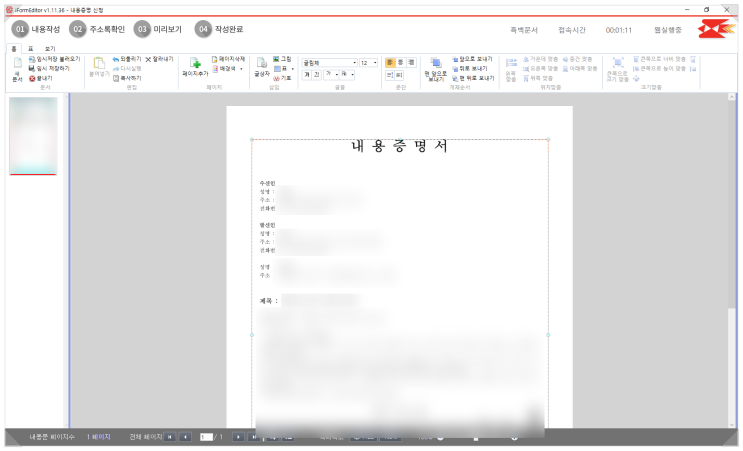Viewport: 743px width, 451px height.
Task: Jump to the first page button
Action: (170, 437)
